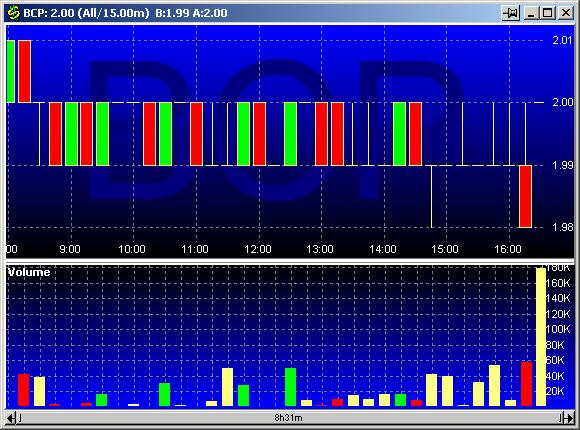Select the first green candle reaching 2.01
Image resolution: width=580 pixels, height=430 pixels.
11,71
